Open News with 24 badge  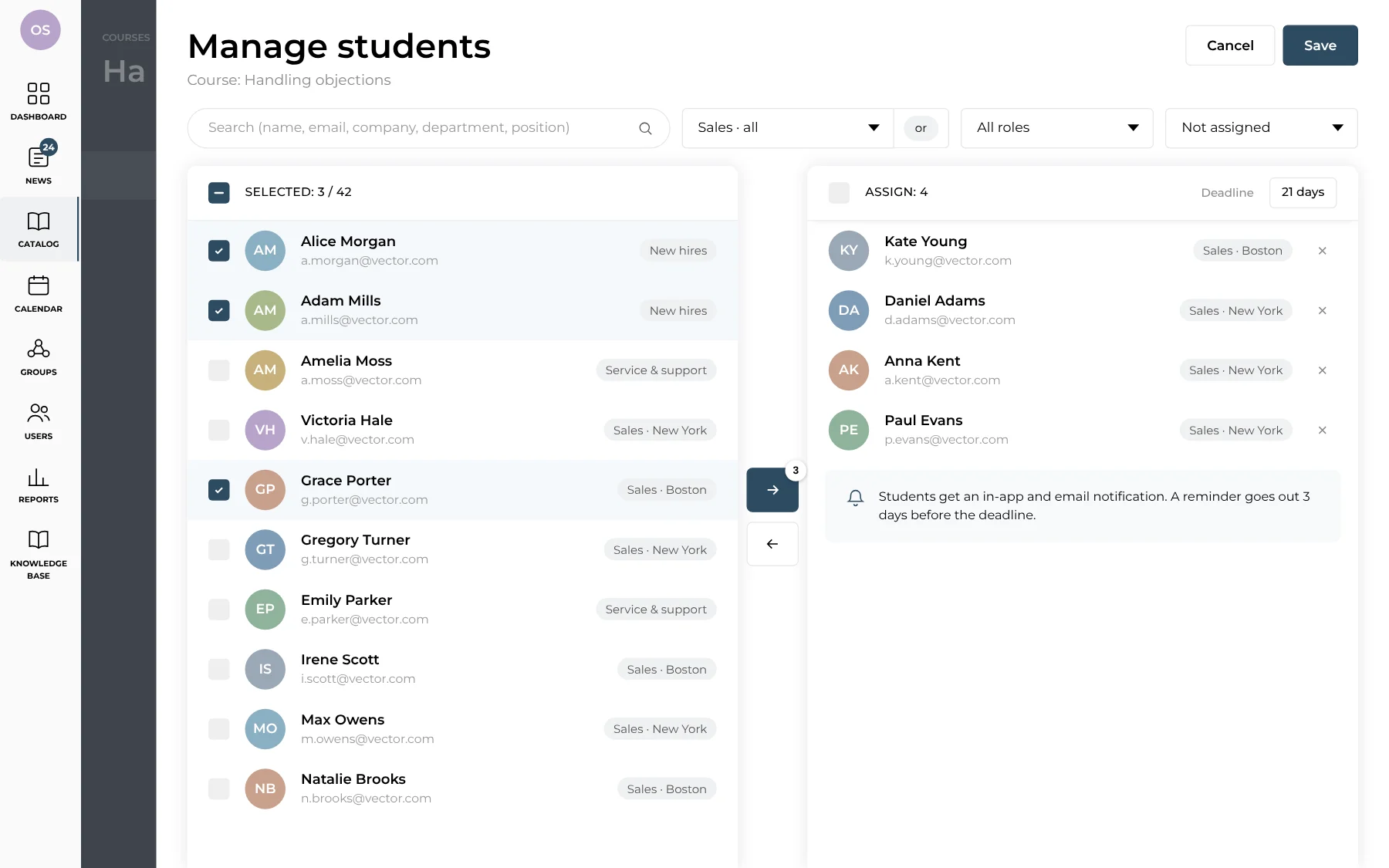39,163
